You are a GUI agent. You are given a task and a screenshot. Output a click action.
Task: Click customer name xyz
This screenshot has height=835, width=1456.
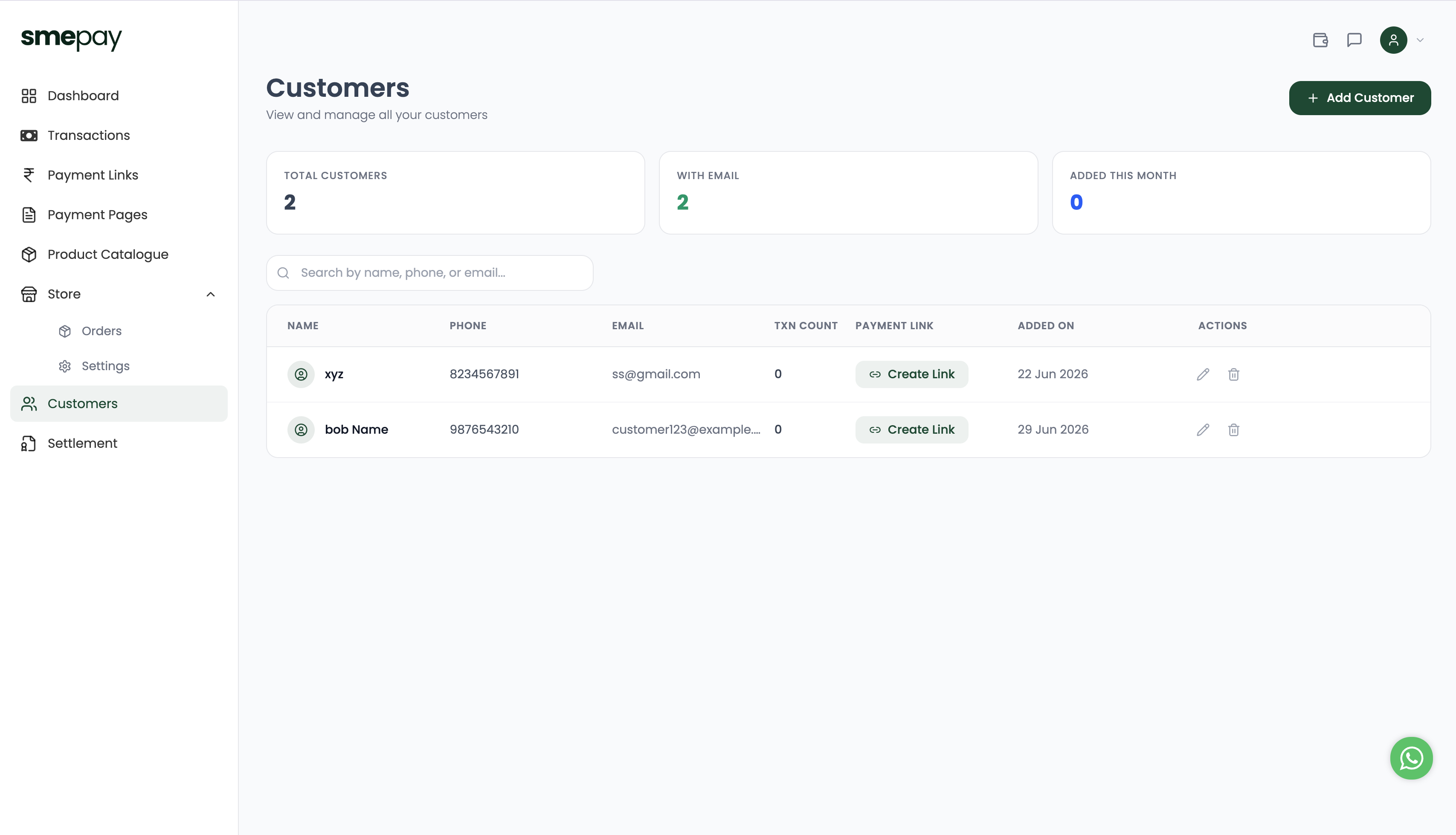[x=334, y=374]
